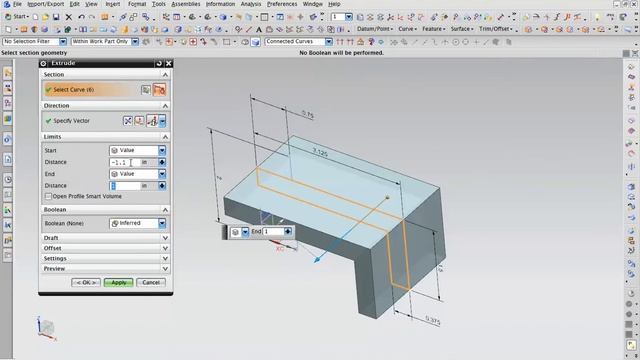Click the rectangle selection icon in selection bar

point(227,42)
